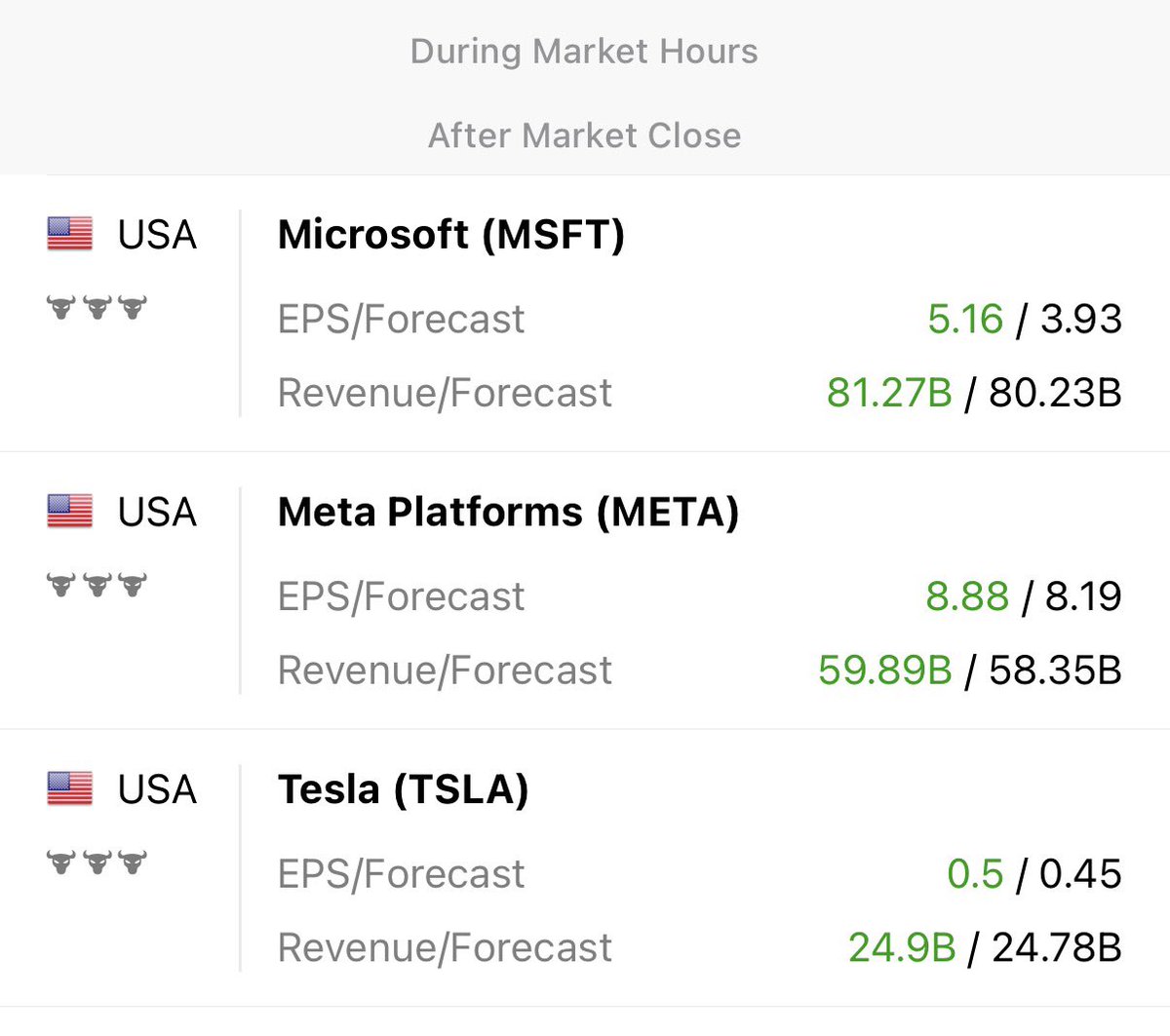Click Tesla's EPS value 0.5
Image resolution: width=1170 pixels, height=1036 pixels.
point(974,873)
